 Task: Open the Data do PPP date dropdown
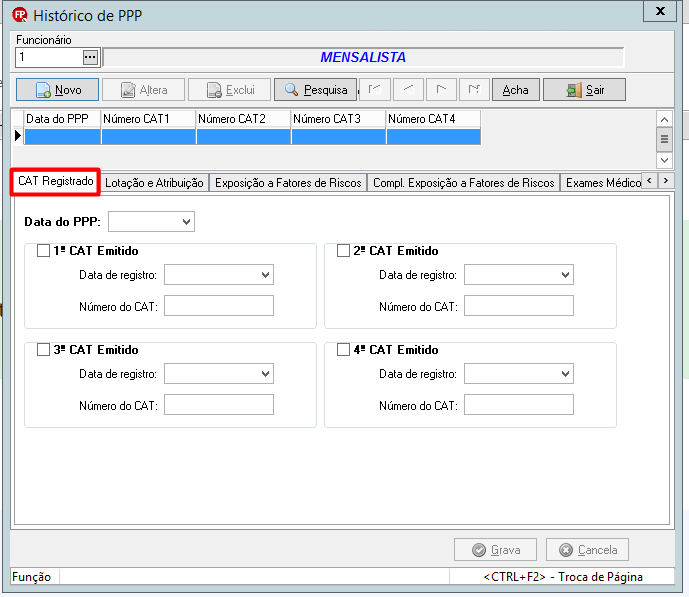[x=186, y=222]
